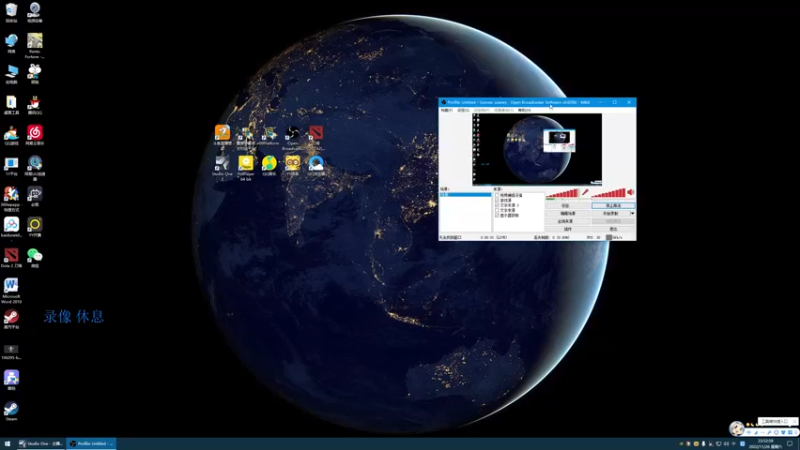Open the Windows Start menu
Screen dimensions: 800x450
[7, 444]
